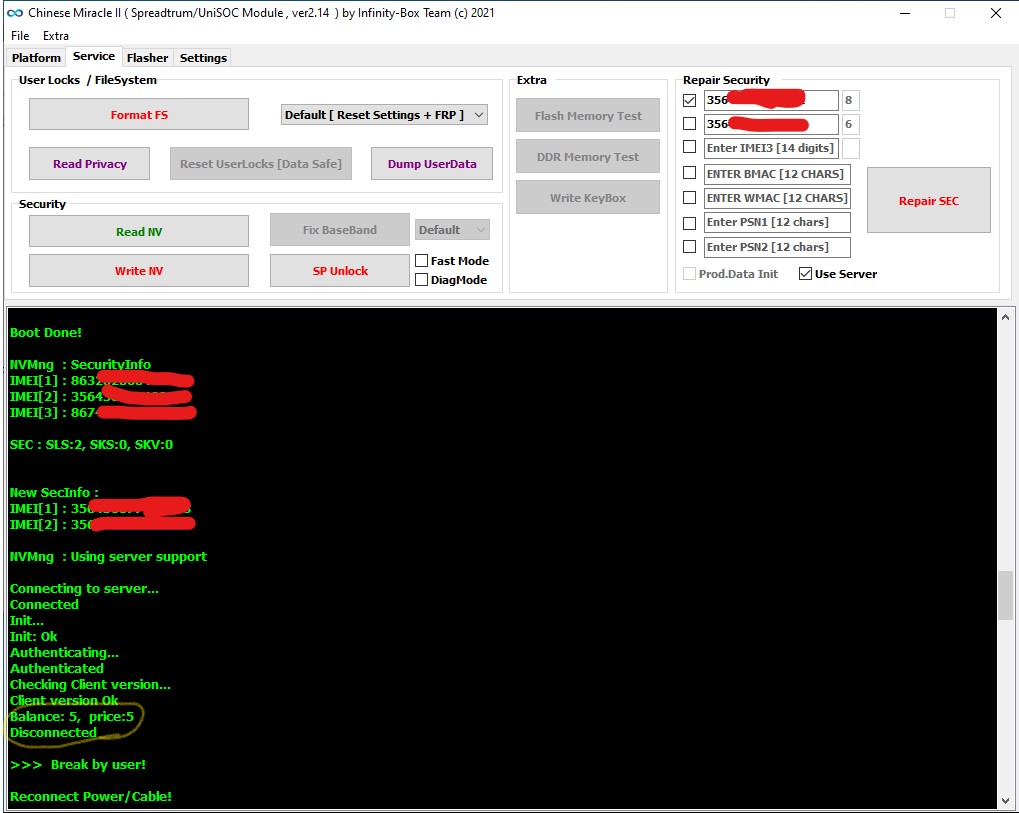Click Reset UserLocks [Data Safe] button
Screen dimensions: 1019x813
click(x=261, y=164)
